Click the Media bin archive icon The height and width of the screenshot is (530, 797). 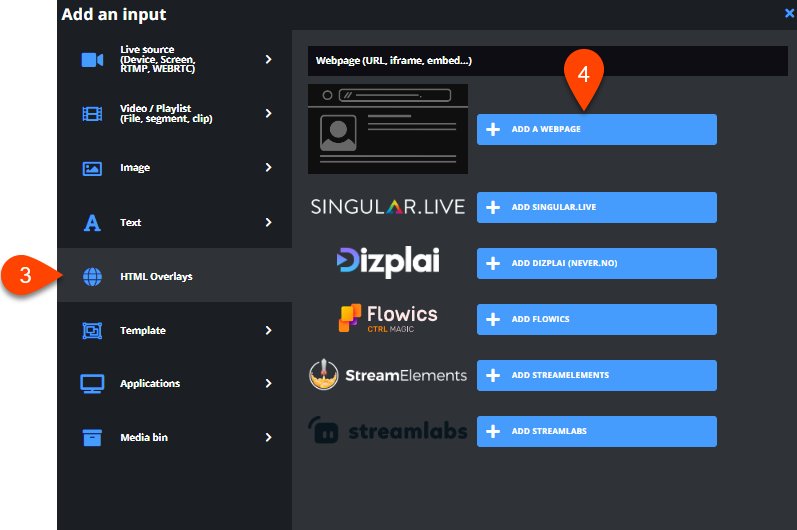pos(92,438)
